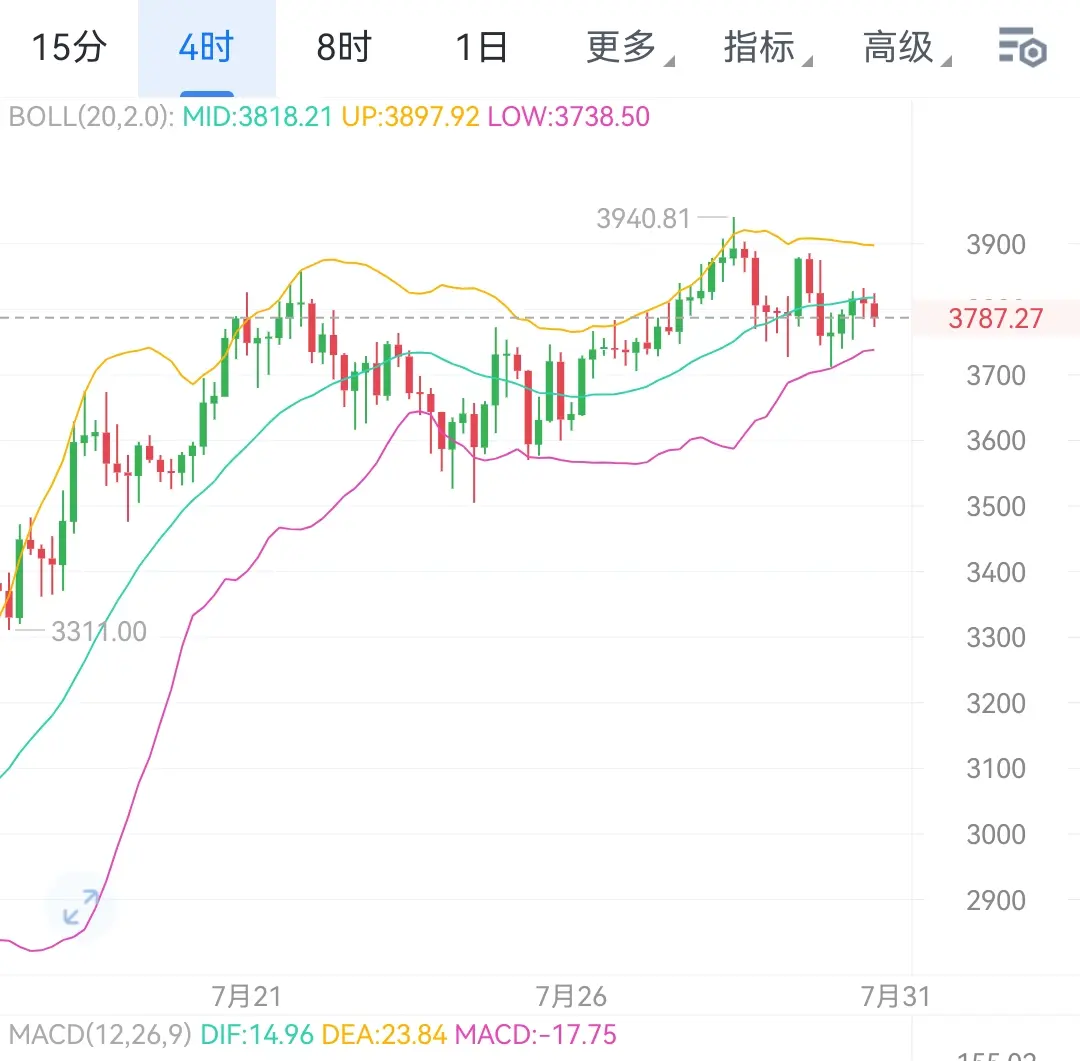This screenshot has width=1080, height=1061.
Task: Expand the 指标 indicators dropdown
Action: coord(767,48)
